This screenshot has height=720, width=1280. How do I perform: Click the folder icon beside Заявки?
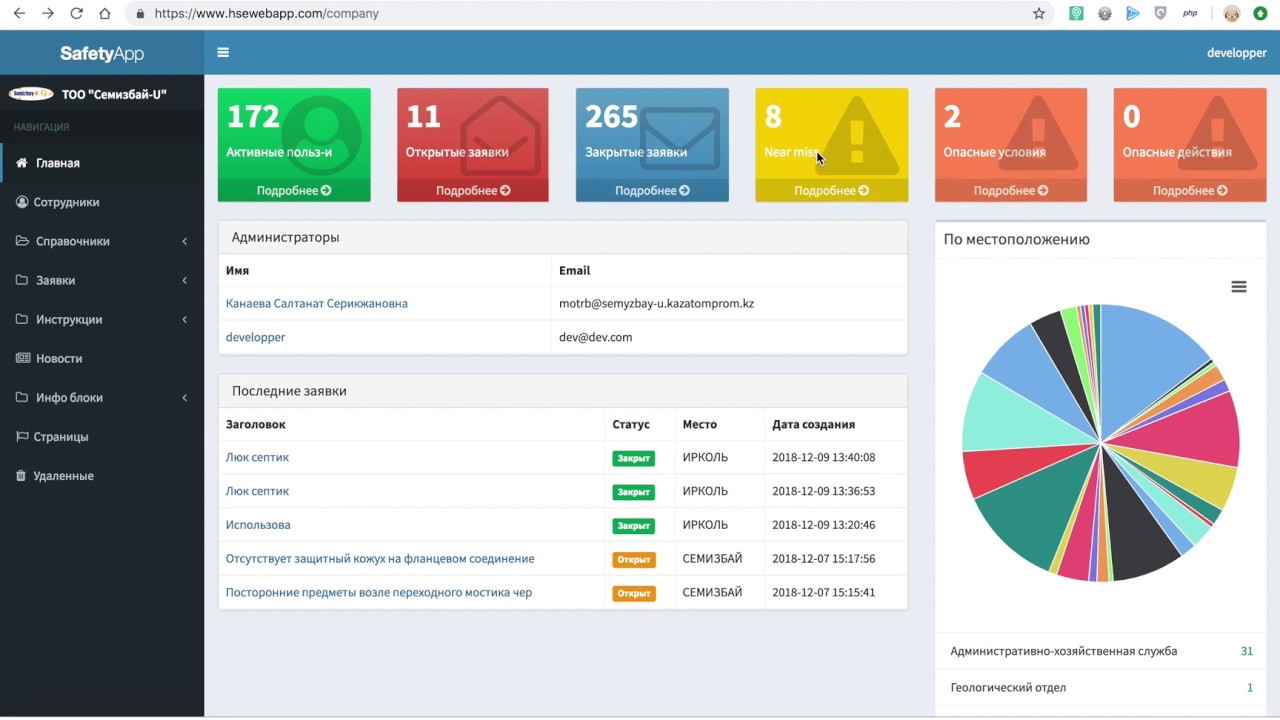(22, 280)
